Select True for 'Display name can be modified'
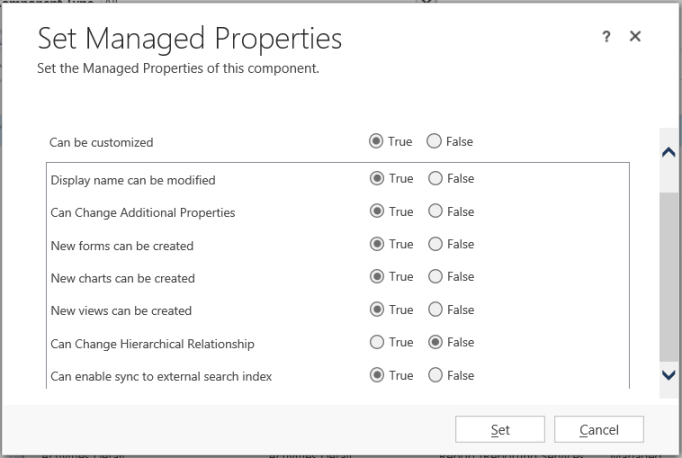Screen dimensions: 682x458 pyautogui.click(x=377, y=179)
